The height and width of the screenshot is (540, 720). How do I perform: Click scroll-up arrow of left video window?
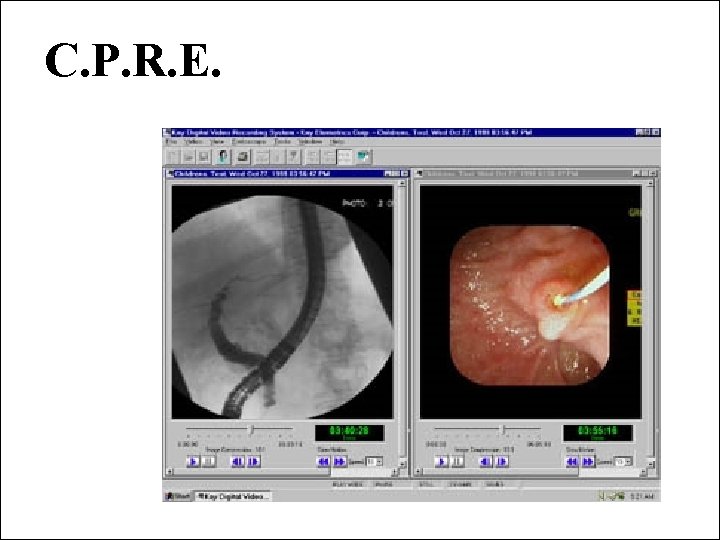coord(402,183)
